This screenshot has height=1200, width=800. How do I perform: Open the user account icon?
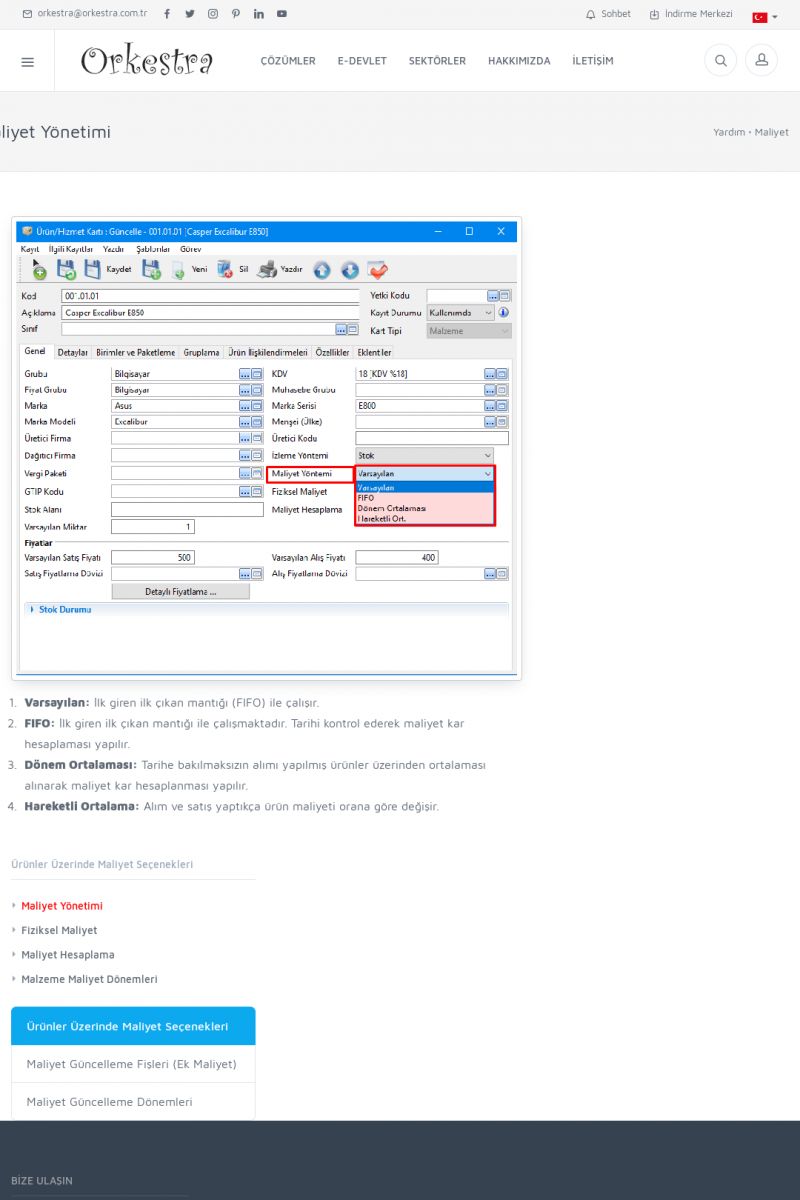(x=761, y=61)
